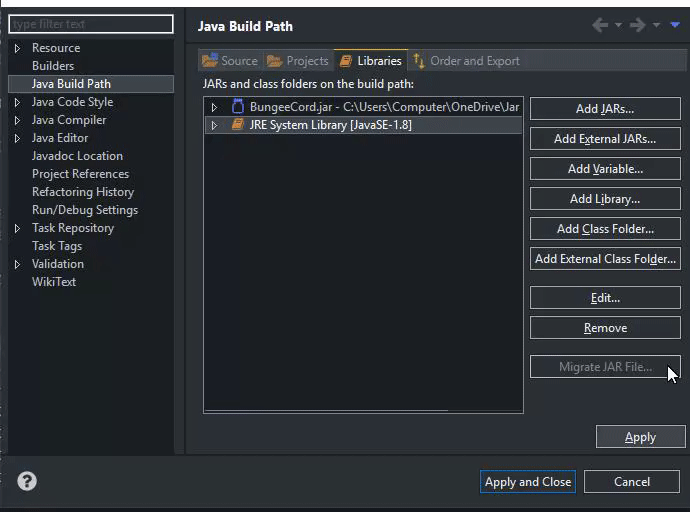The image size is (690, 512).
Task: Expand the Task Repository node
Action: 17,228
